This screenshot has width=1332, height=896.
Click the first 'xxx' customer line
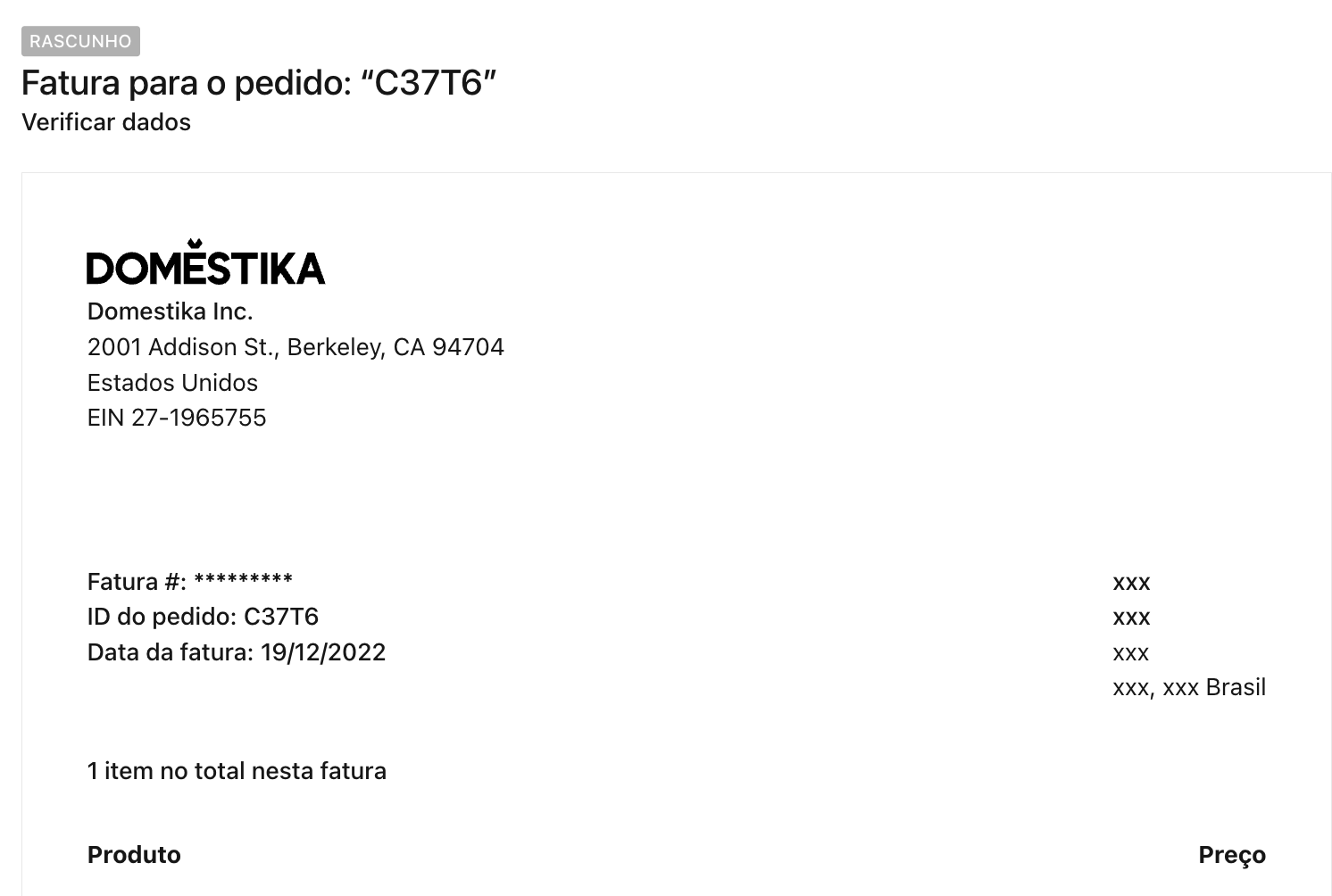1131,584
